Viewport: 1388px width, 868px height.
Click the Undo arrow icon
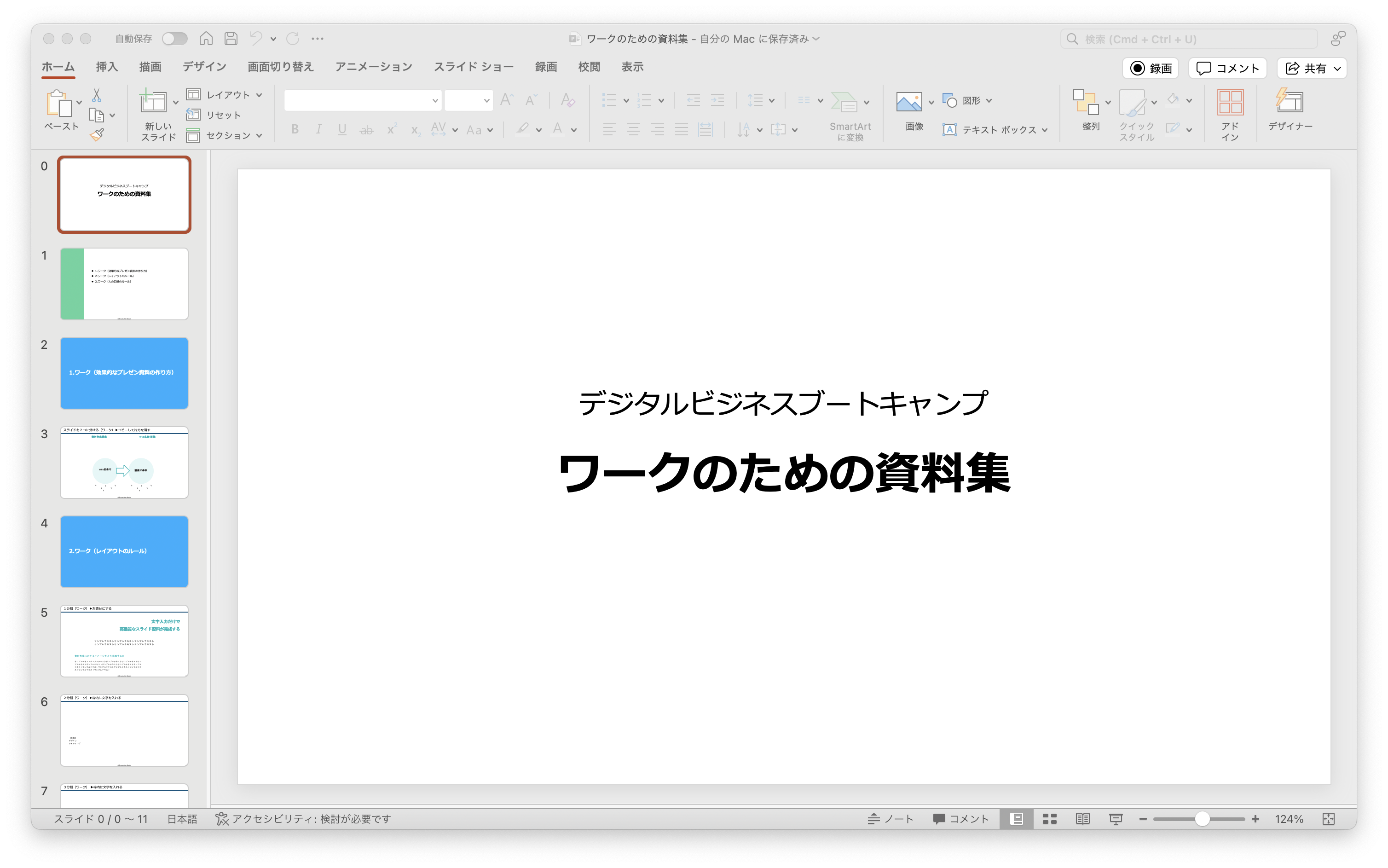pyautogui.click(x=256, y=39)
